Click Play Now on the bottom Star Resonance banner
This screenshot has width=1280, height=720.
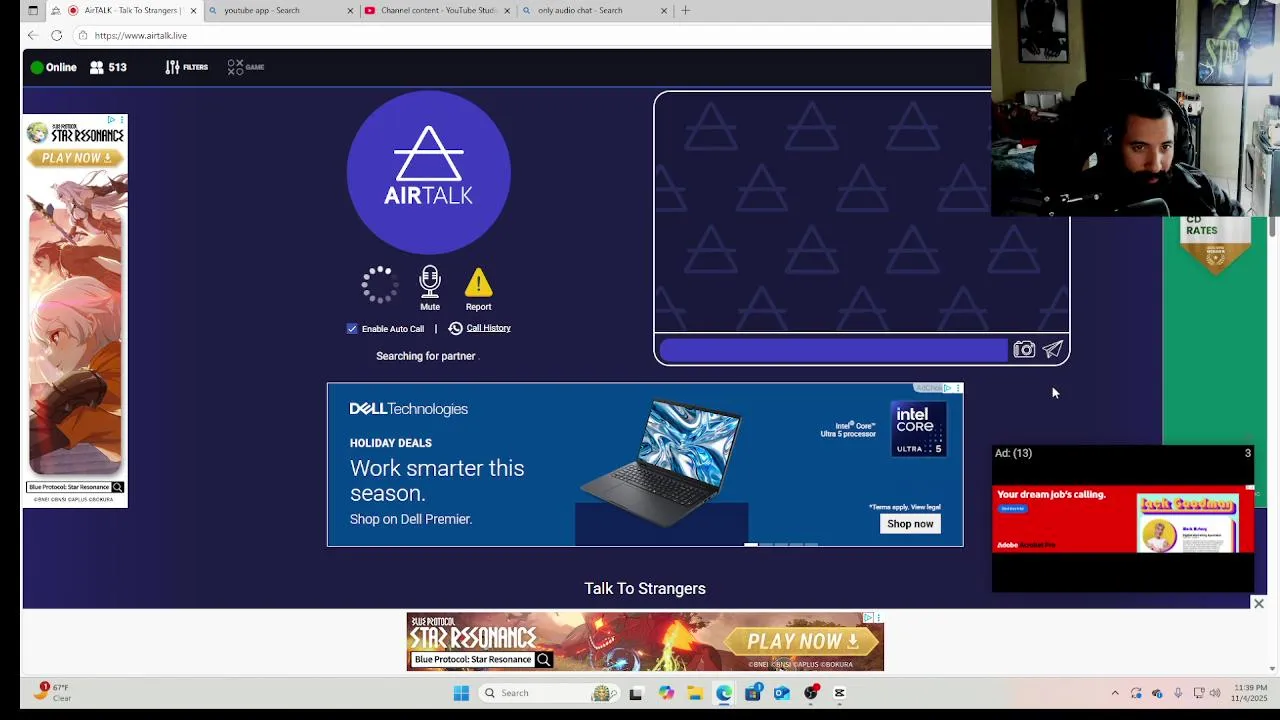pos(801,640)
